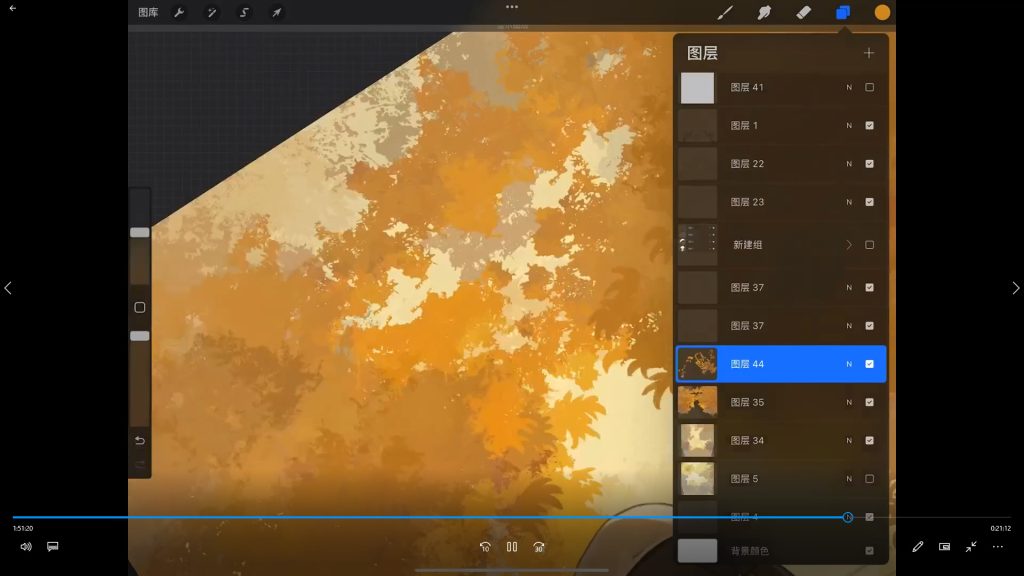Open the orange active color swatch
Viewport: 1024px width, 576px height.
[x=882, y=13]
